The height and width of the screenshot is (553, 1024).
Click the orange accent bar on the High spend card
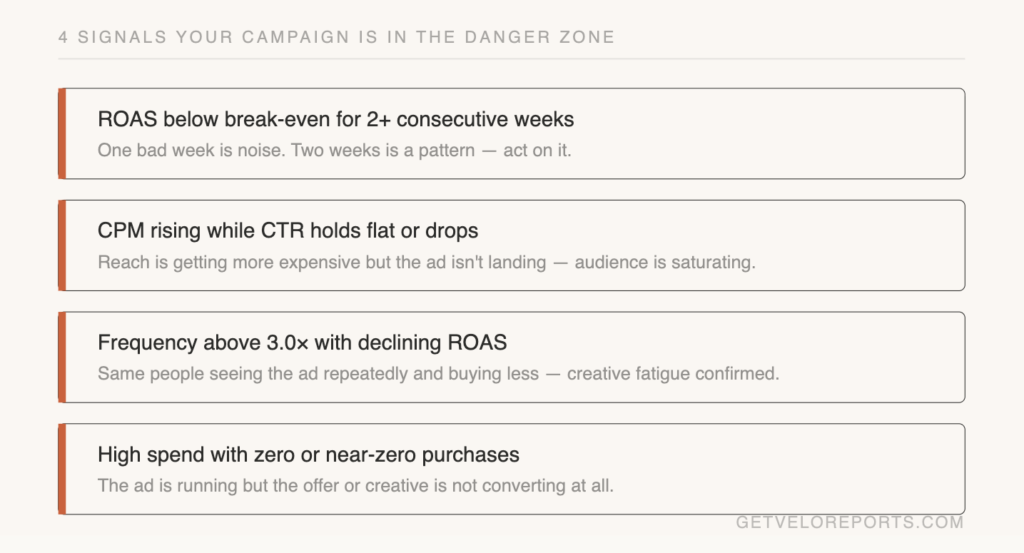(x=62, y=470)
